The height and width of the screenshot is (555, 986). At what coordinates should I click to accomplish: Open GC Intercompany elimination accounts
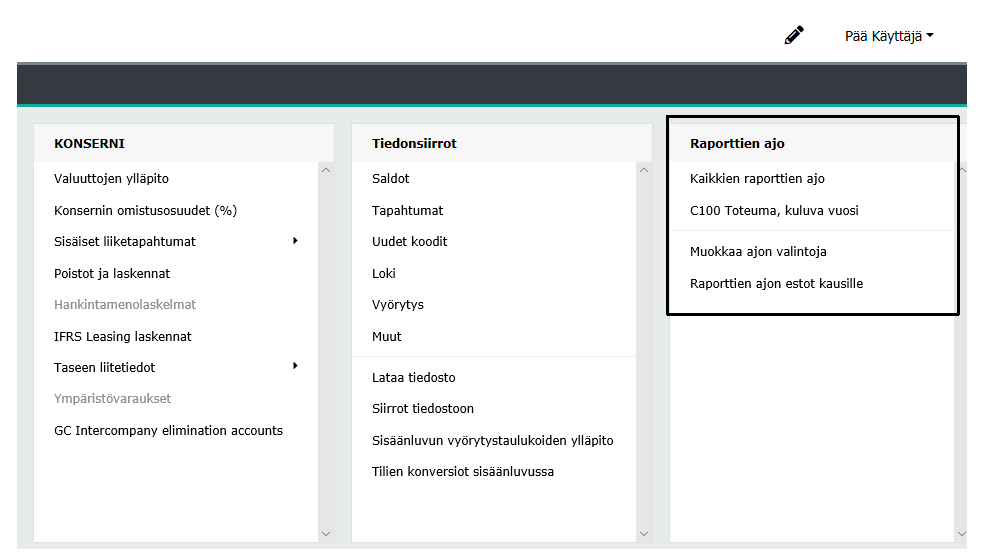(168, 430)
